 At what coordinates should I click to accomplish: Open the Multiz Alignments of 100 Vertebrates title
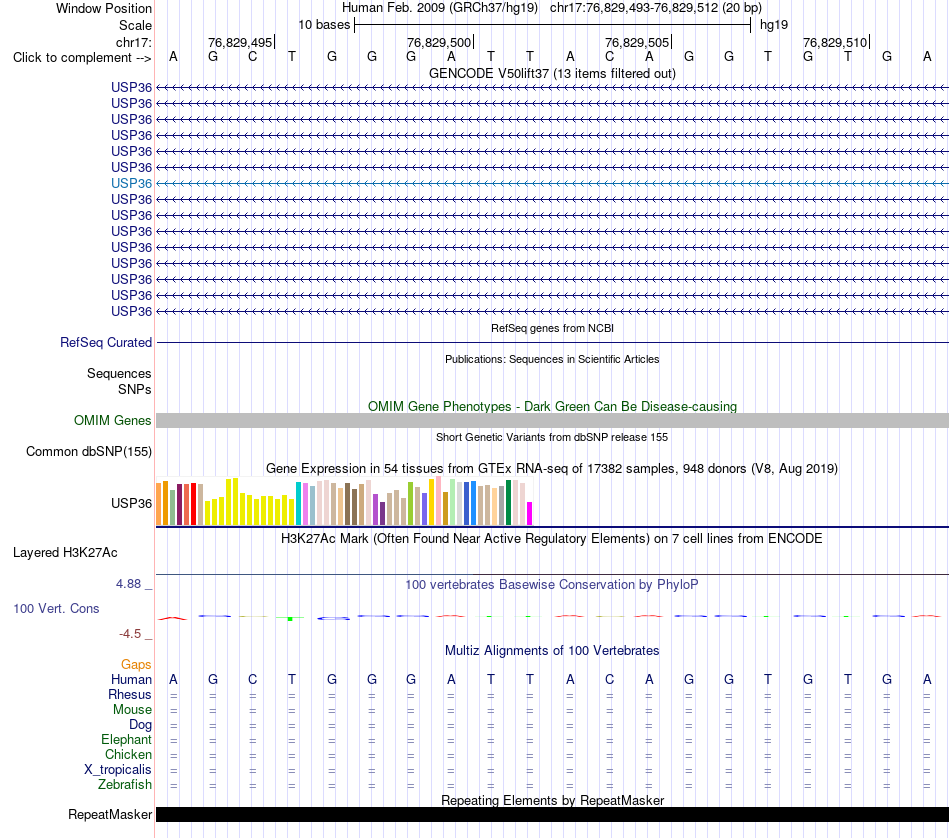point(552,651)
